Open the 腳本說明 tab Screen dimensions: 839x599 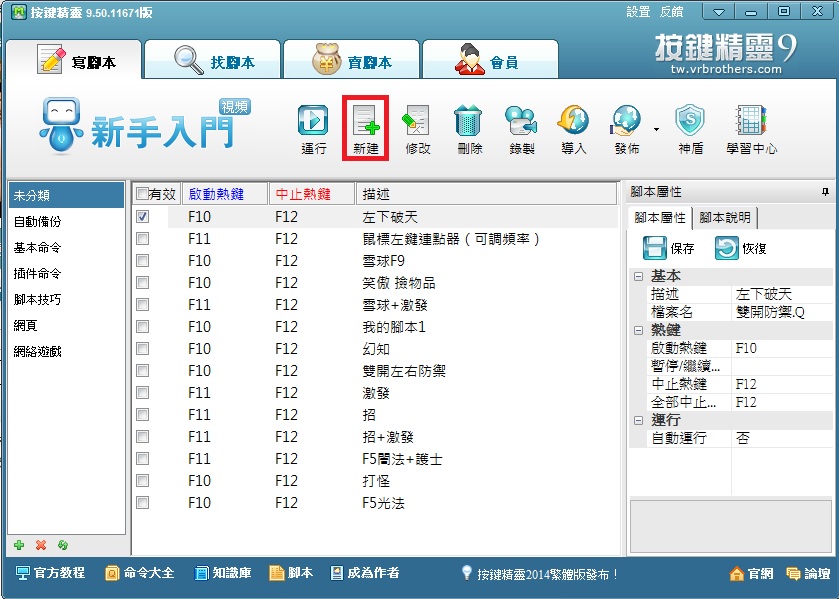pos(726,218)
